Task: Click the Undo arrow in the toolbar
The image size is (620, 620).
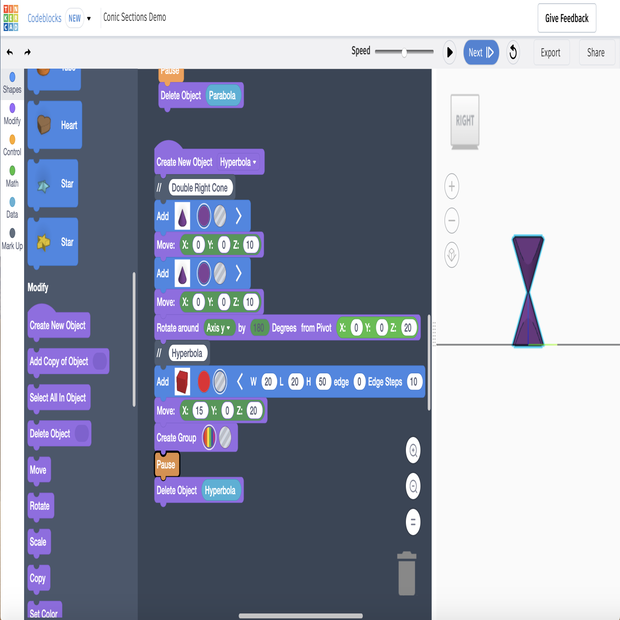Action: click(10, 52)
